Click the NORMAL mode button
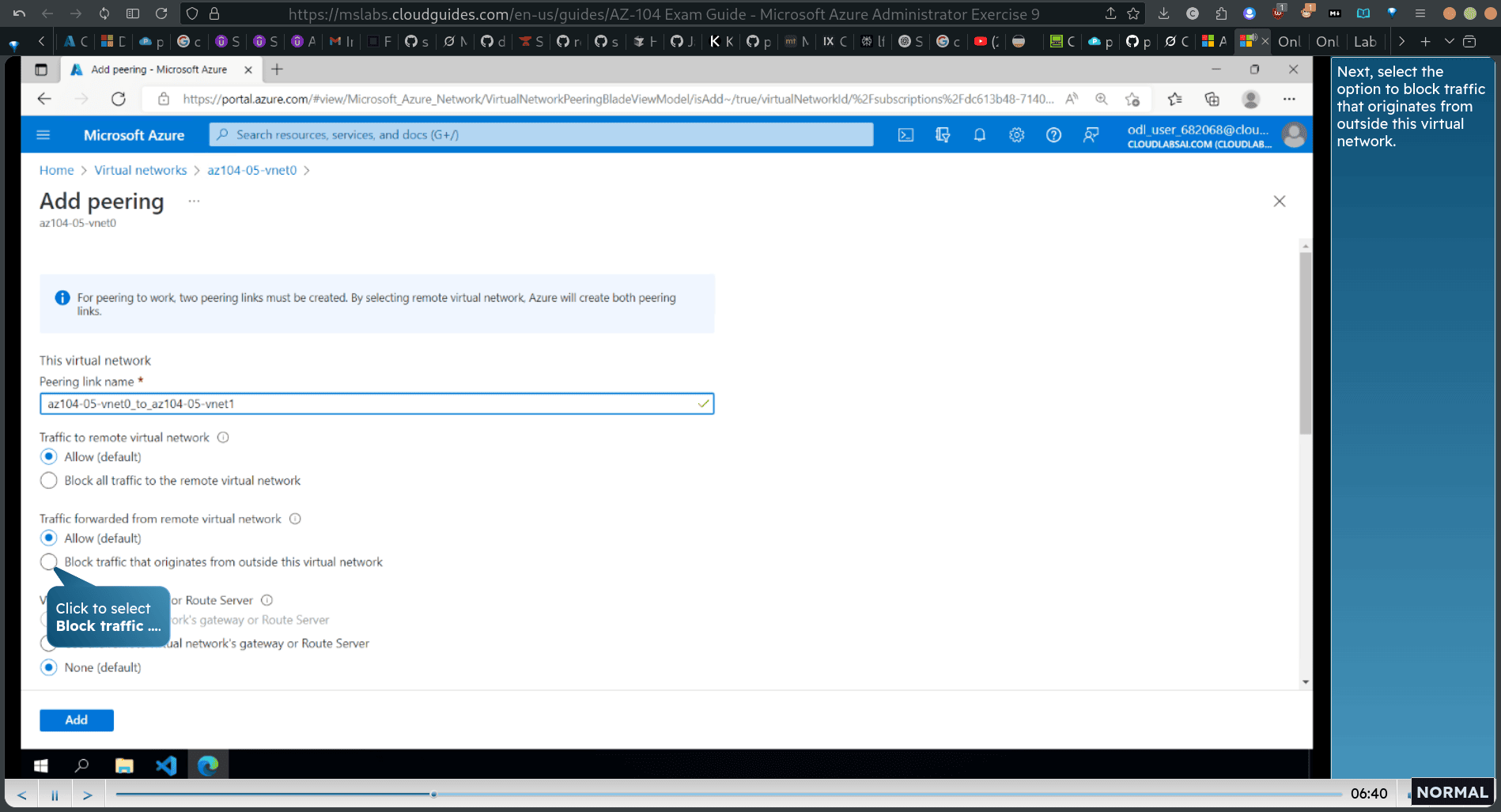Viewport: 1501px width, 812px height. (x=1452, y=792)
